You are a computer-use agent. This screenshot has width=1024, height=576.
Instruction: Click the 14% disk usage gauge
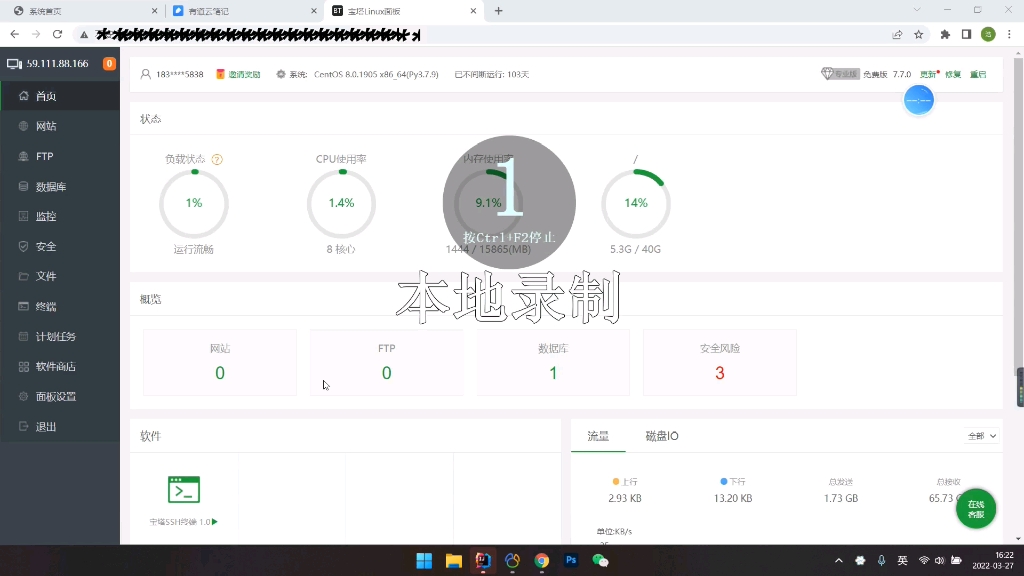pos(636,203)
